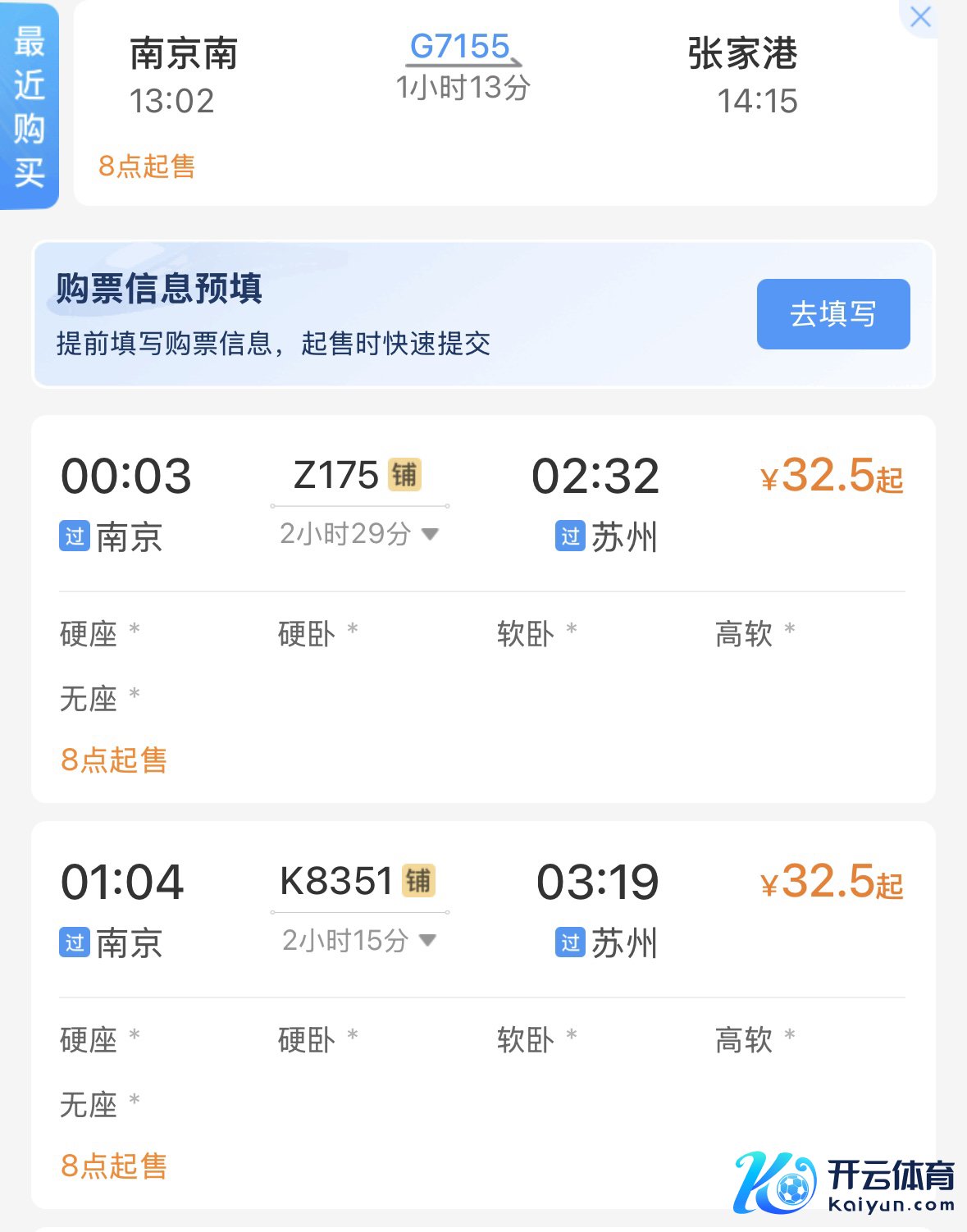Tap the 过 icon beside 苏州 at 03:19
This screenshot has width=967, height=1232.
point(570,942)
